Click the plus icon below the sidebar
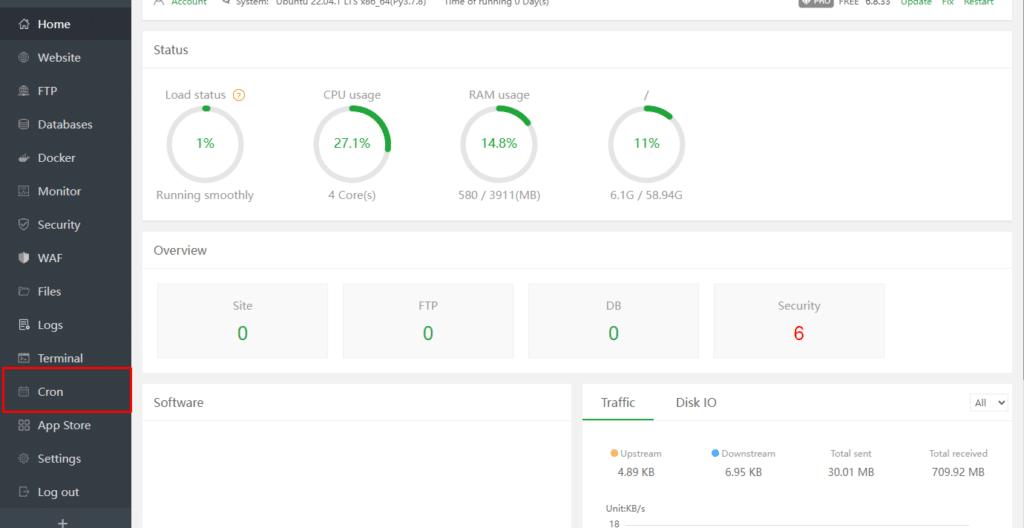Image resolution: width=1024 pixels, height=528 pixels. [x=63, y=522]
